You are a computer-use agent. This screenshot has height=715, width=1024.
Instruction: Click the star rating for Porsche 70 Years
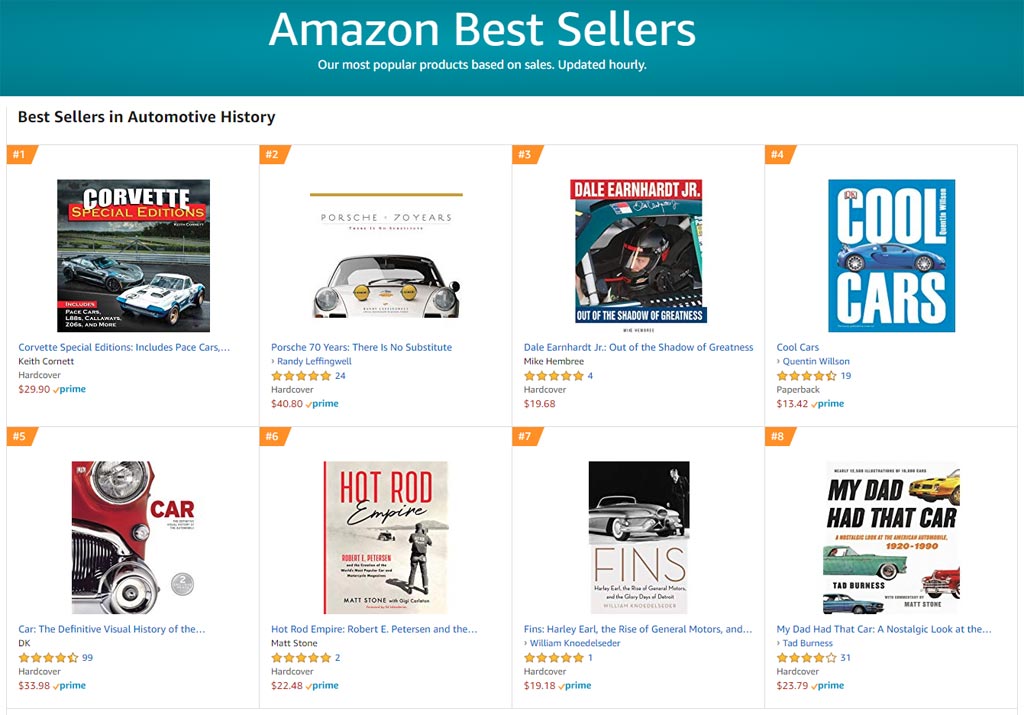coord(301,376)
